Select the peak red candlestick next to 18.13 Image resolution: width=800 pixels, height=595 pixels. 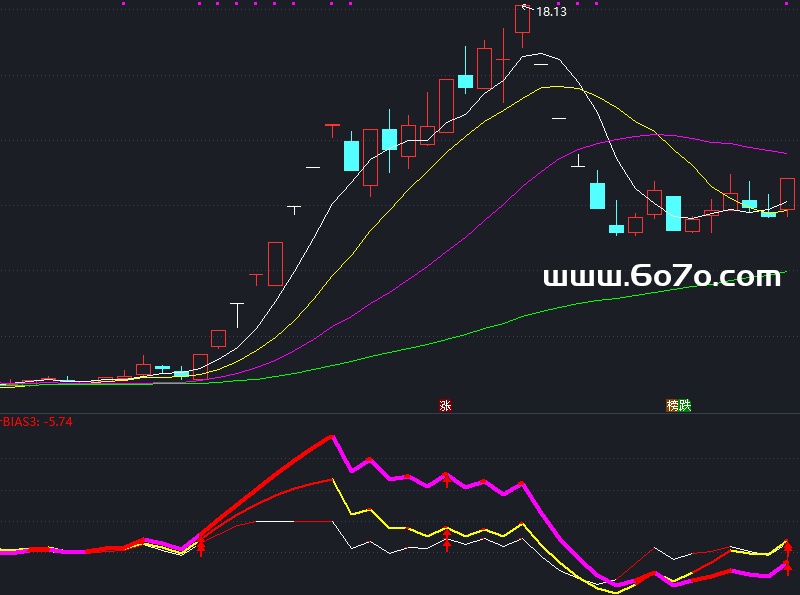(x=522, y=20)
